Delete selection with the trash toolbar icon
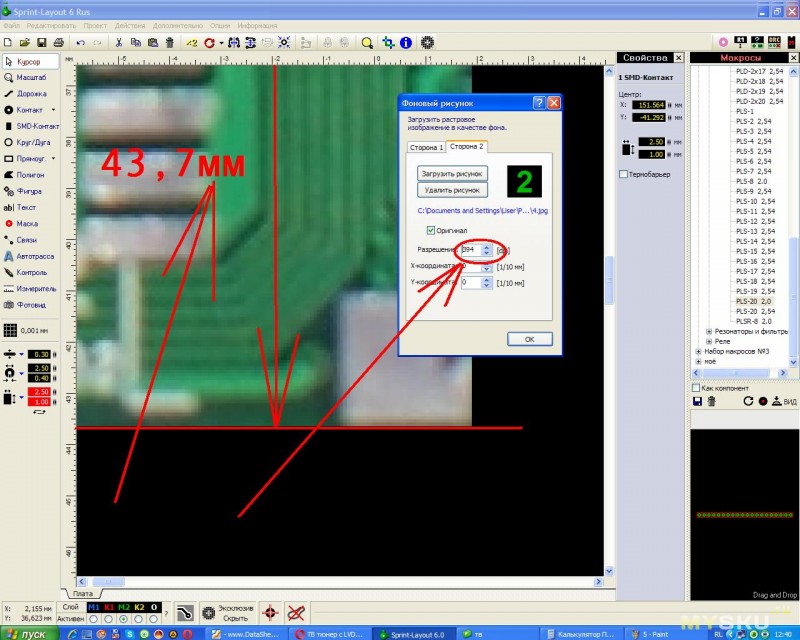This screenshot has width=800, height=640. (x=170, y=43)
